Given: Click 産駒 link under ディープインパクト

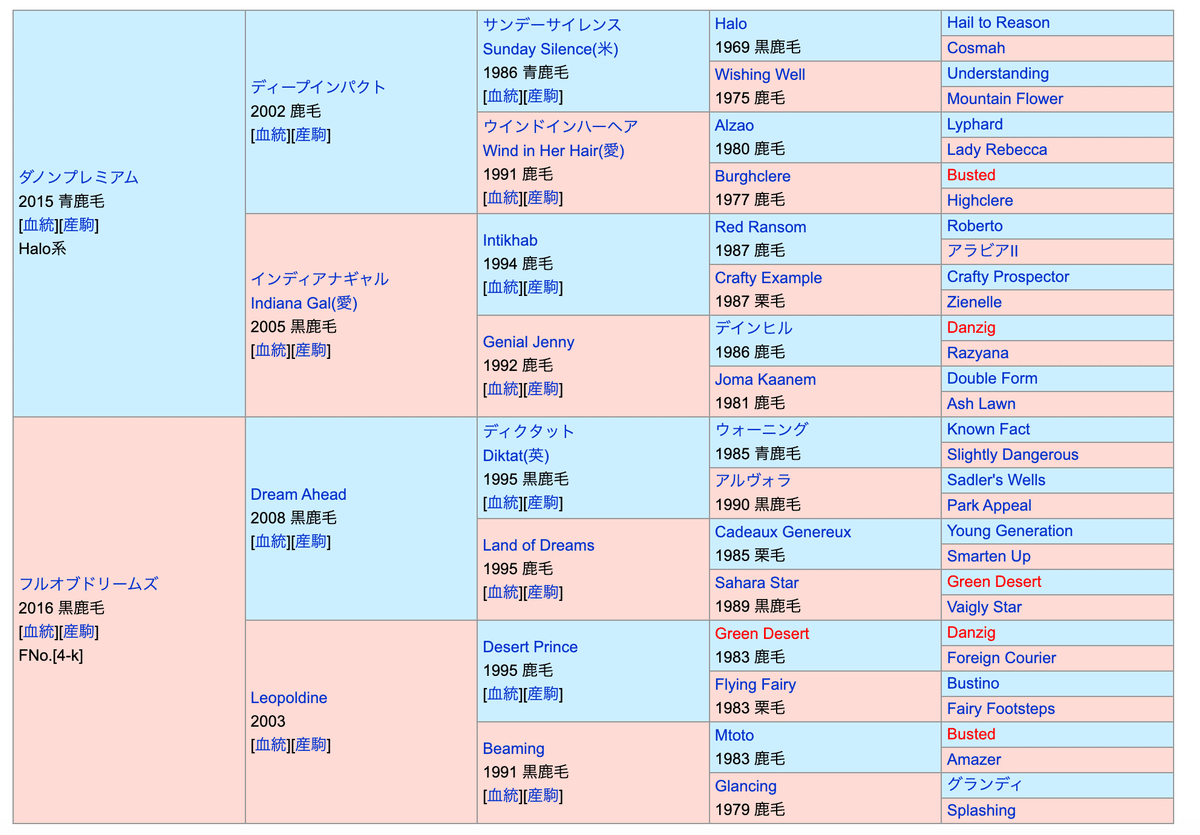Looking at the screenshot, I should (311, 135).
